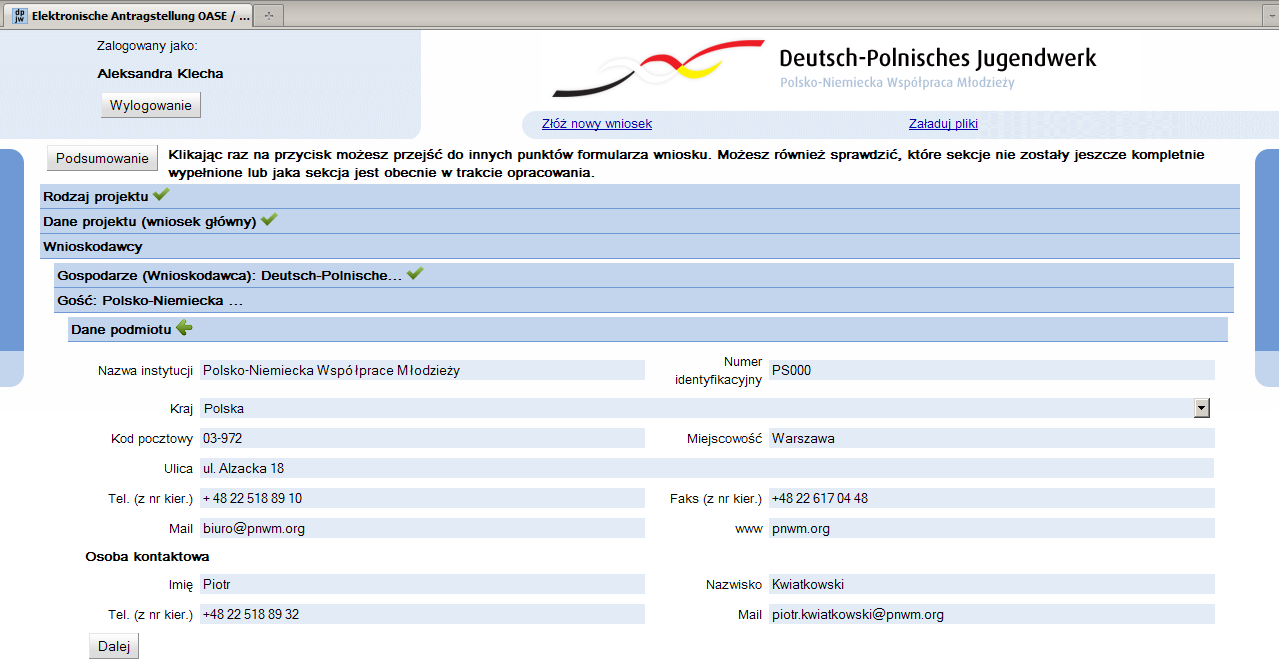Click the Nazwa instytucji field
Screen dimensions: 1279x671
[422, 370]
